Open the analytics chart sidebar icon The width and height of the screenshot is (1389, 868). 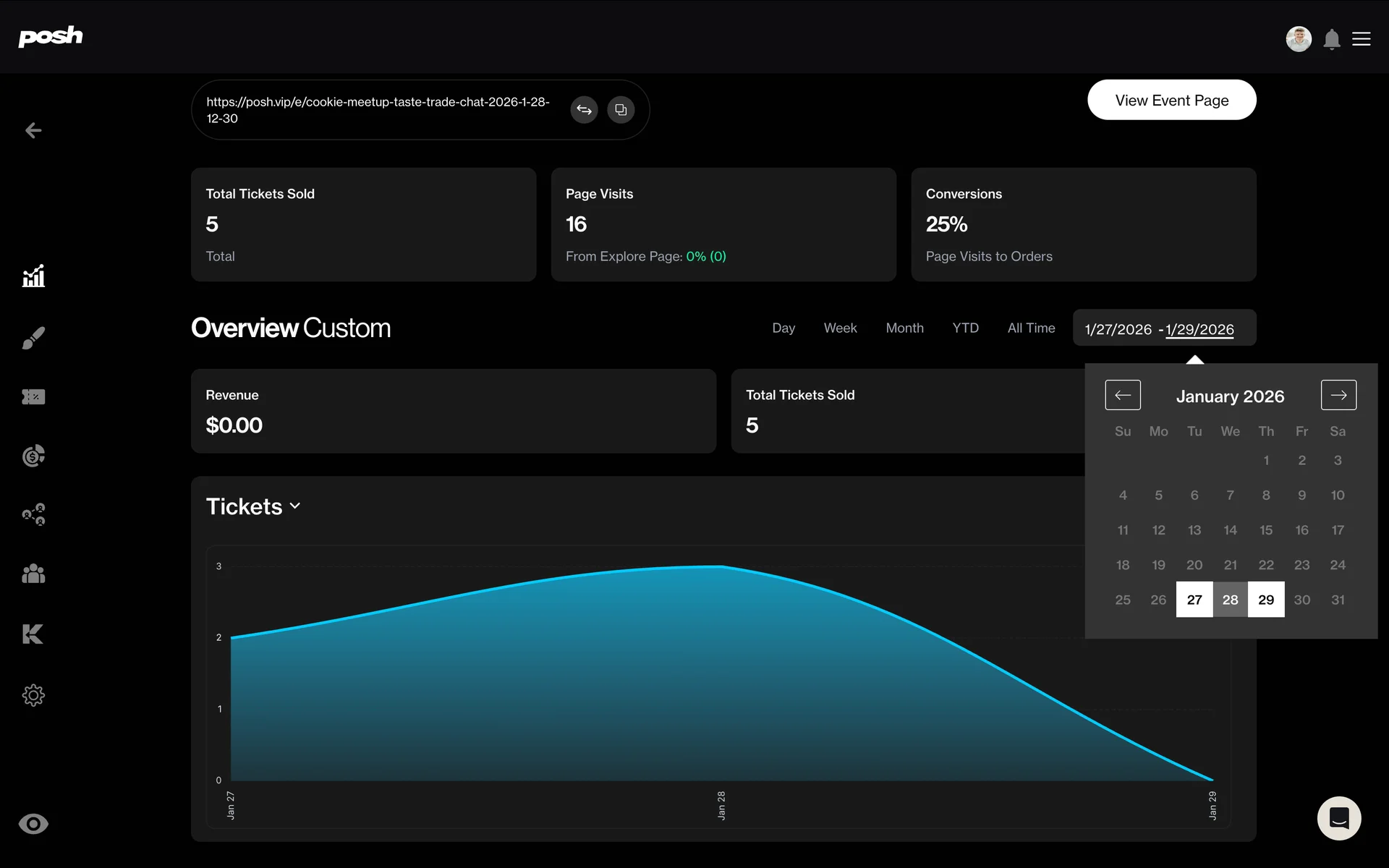pos(33,276)
